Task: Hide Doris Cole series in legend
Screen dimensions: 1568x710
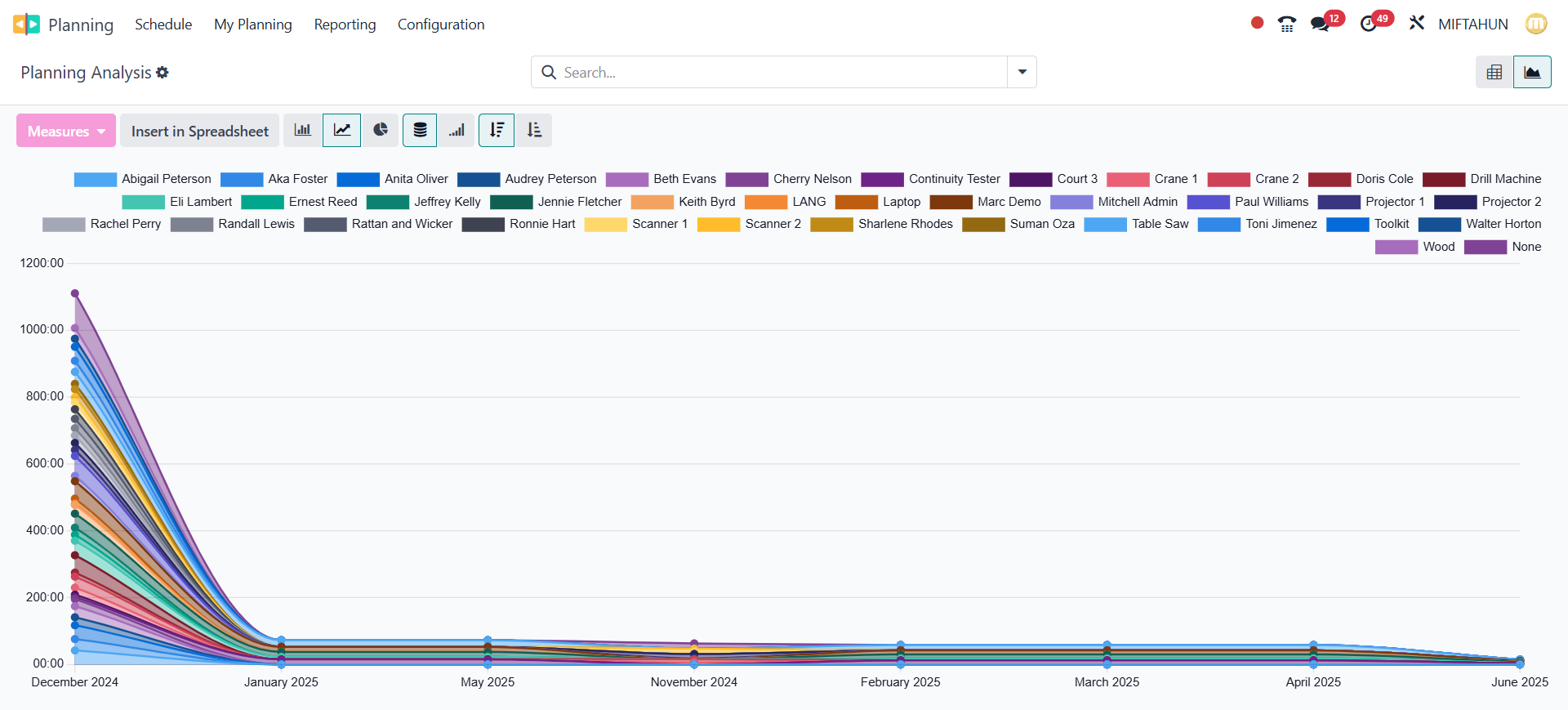Action: point(1361,179)
